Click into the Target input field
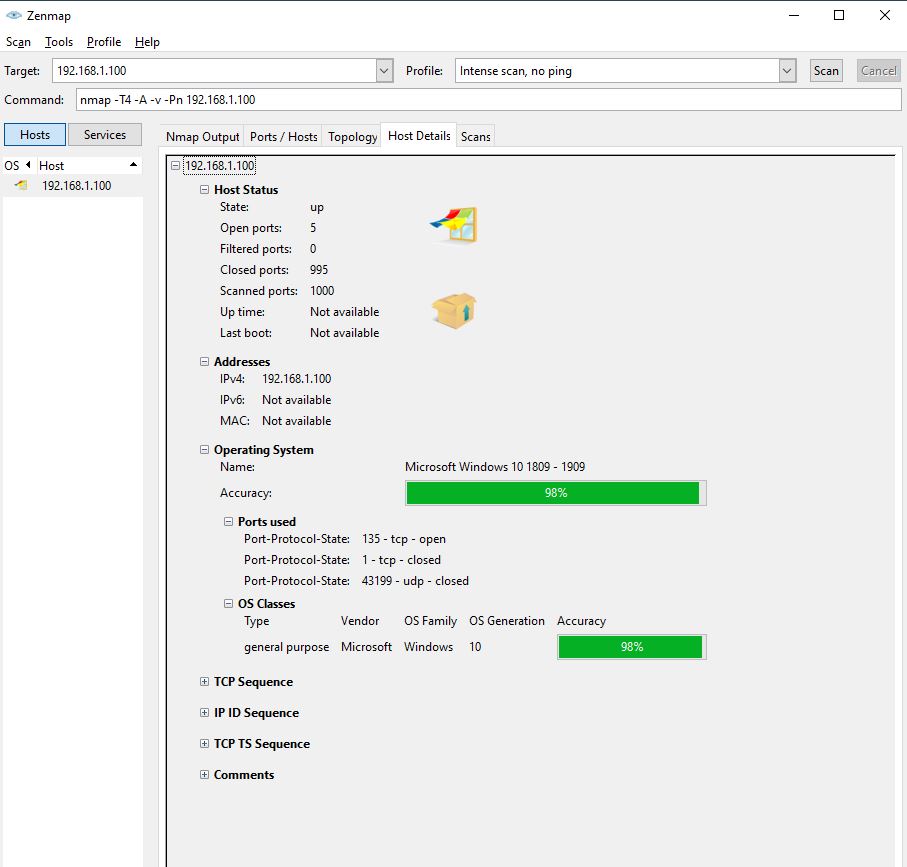The image size is (907, 867). coord(215,71)
